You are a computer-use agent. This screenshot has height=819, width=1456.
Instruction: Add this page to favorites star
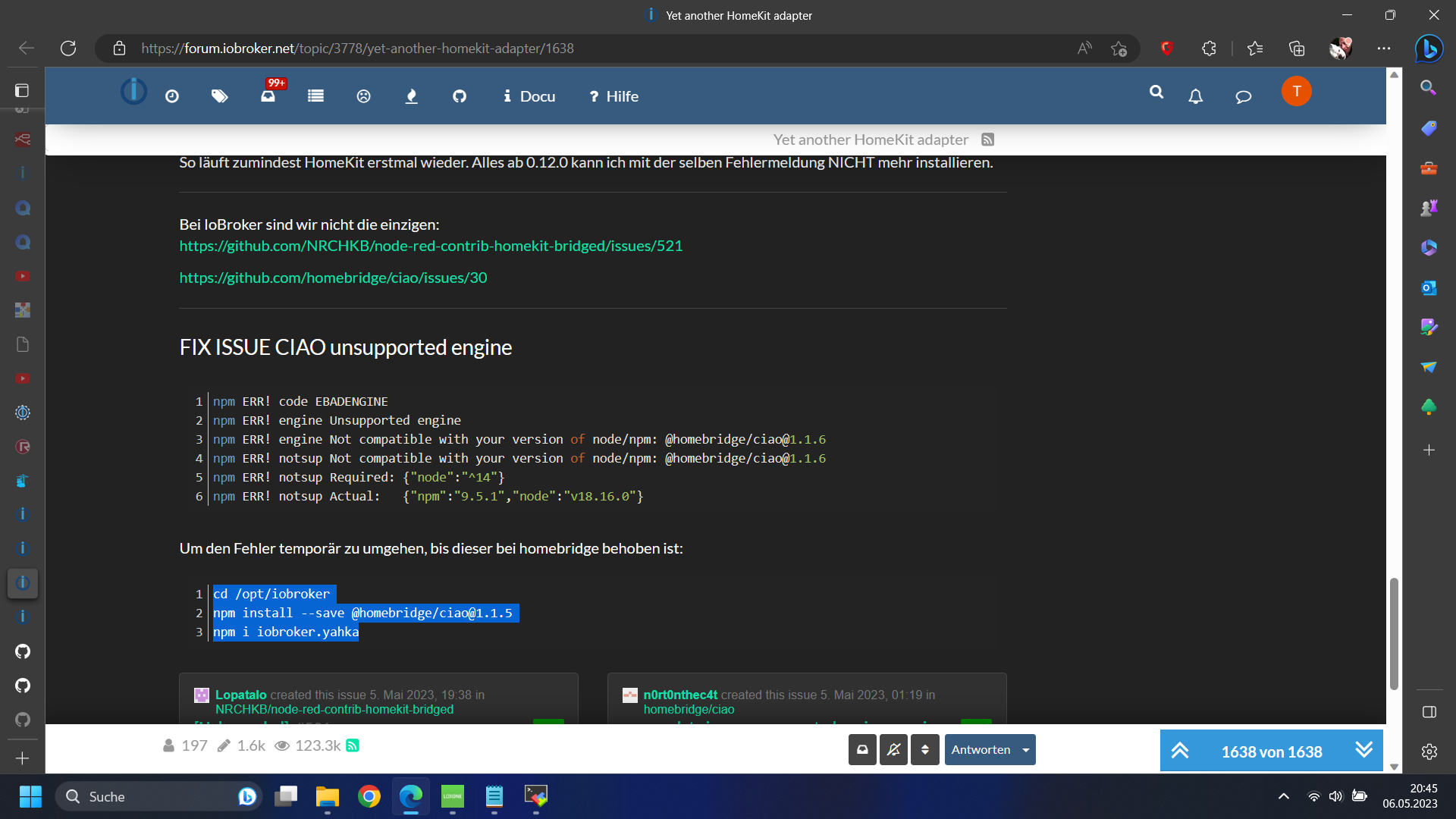click(1119, 48)
